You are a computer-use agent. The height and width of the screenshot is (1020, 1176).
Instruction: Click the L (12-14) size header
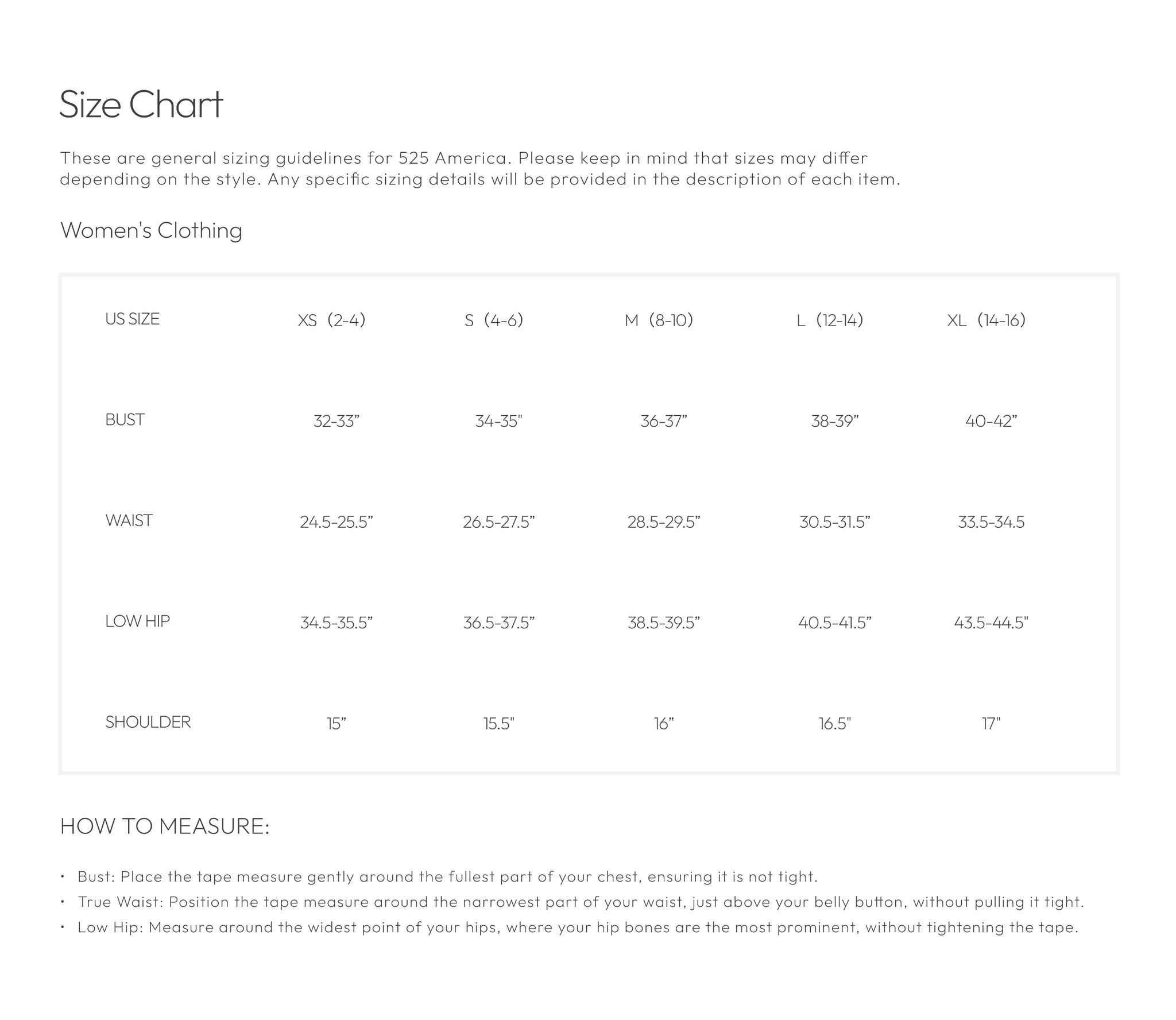(830, 320)
